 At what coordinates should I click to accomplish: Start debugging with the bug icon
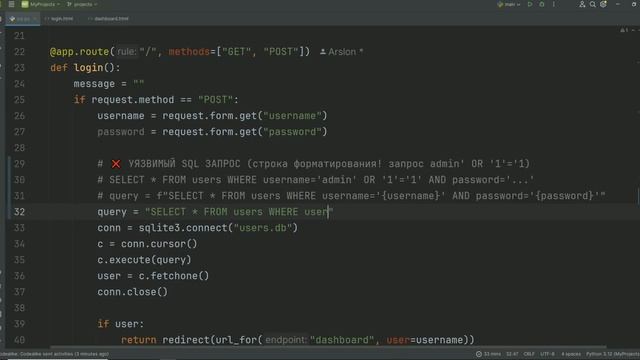click(x=542, y=4)
